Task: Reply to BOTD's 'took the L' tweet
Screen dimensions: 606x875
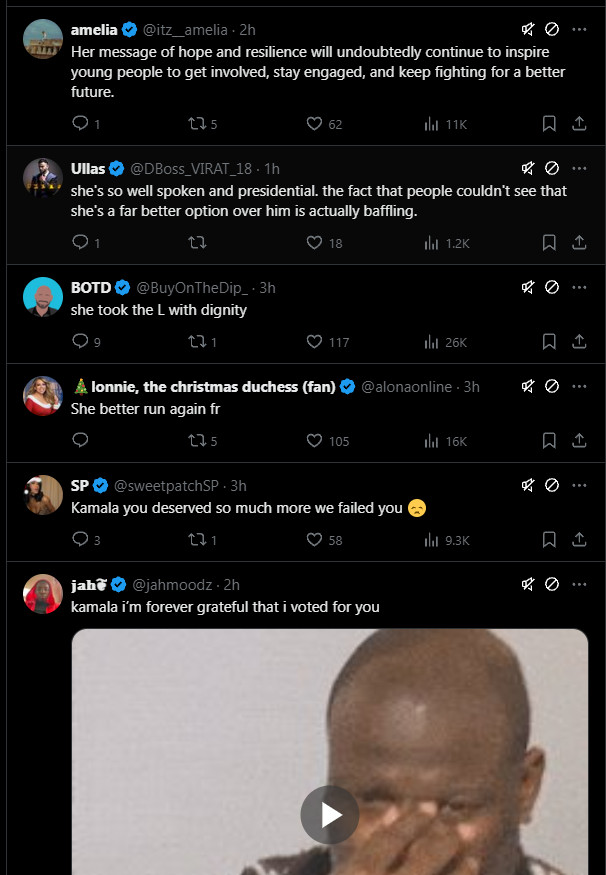Action: [81, 342]
